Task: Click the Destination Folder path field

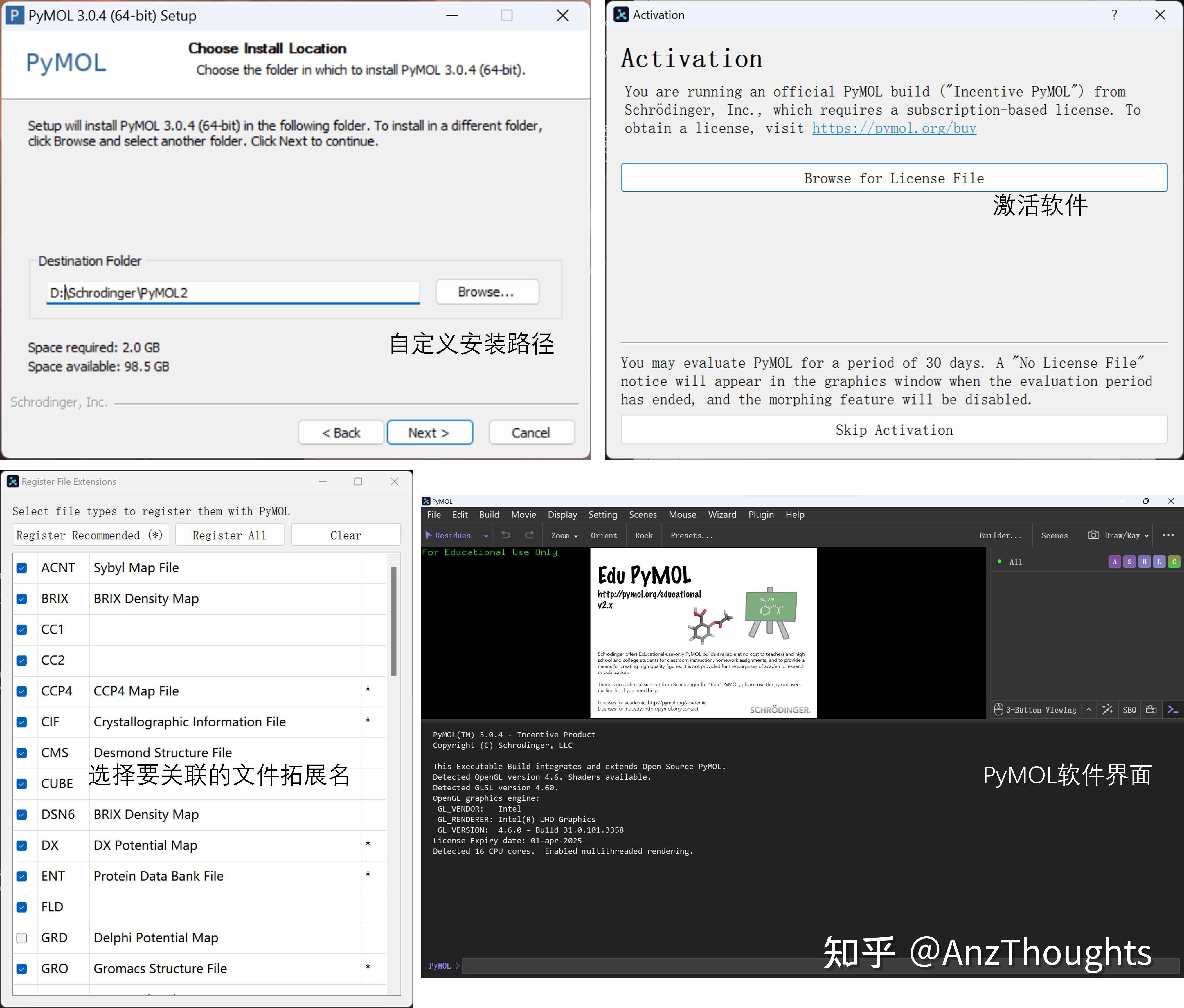Action: point(233,293)
